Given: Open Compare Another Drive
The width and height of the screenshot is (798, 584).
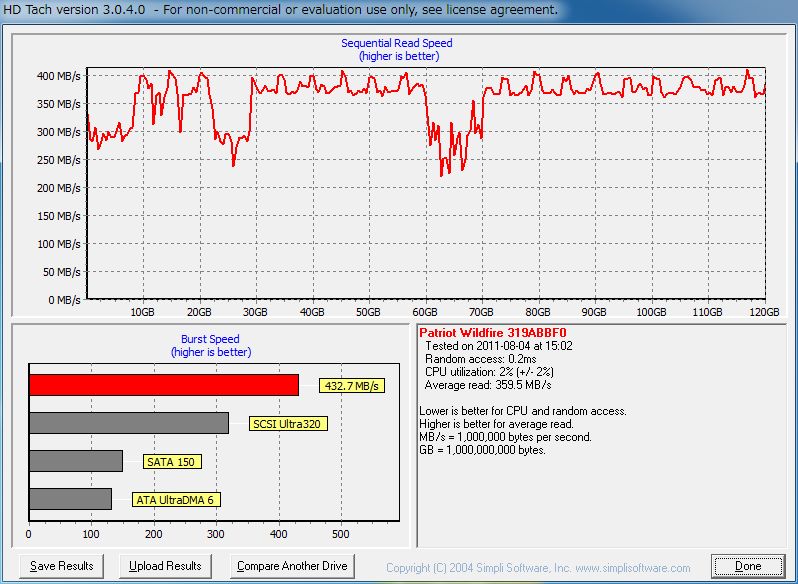Looking at the screenshot, I should 292,566.
